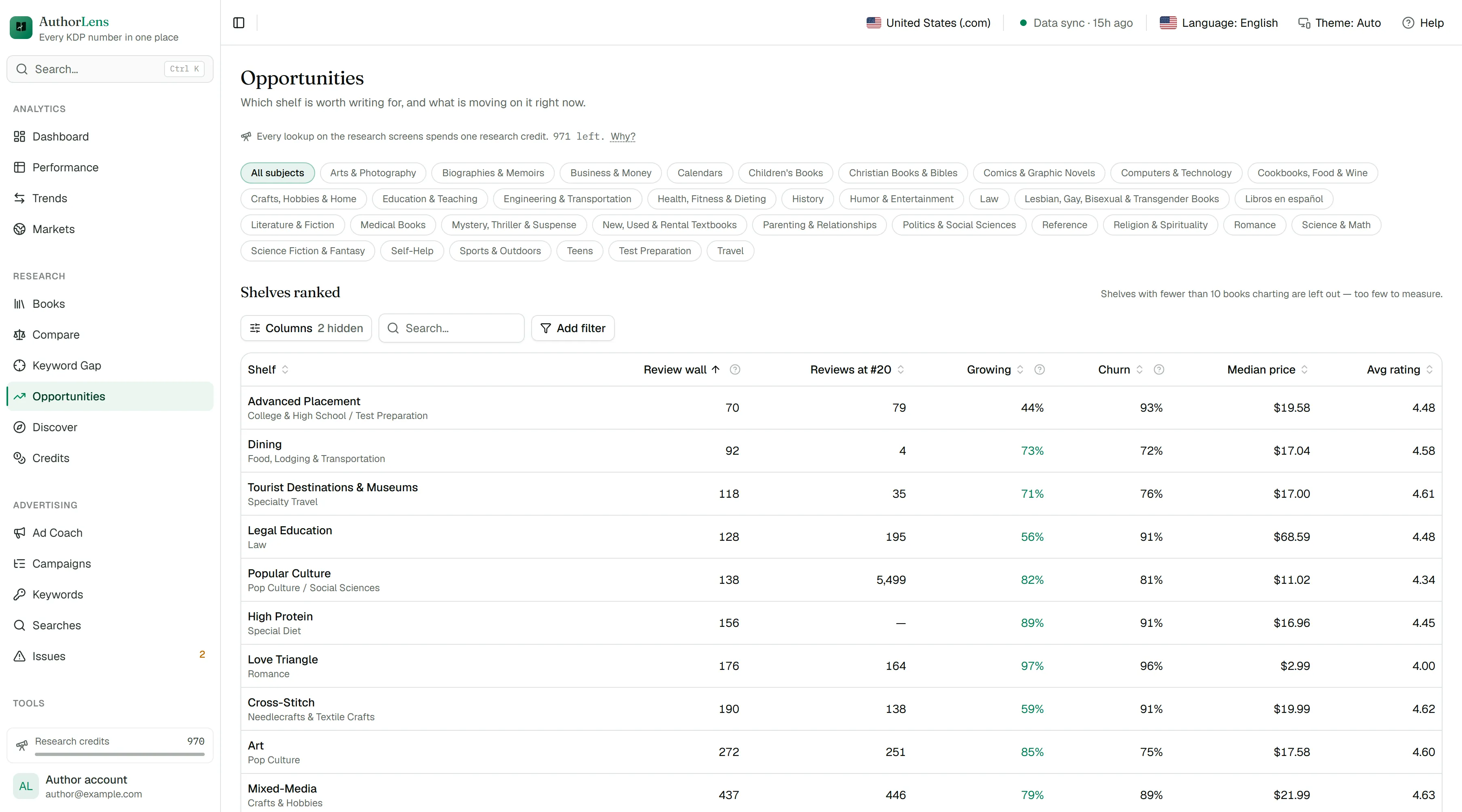
Task: Open the Compare scales icon
Action: 19,335
